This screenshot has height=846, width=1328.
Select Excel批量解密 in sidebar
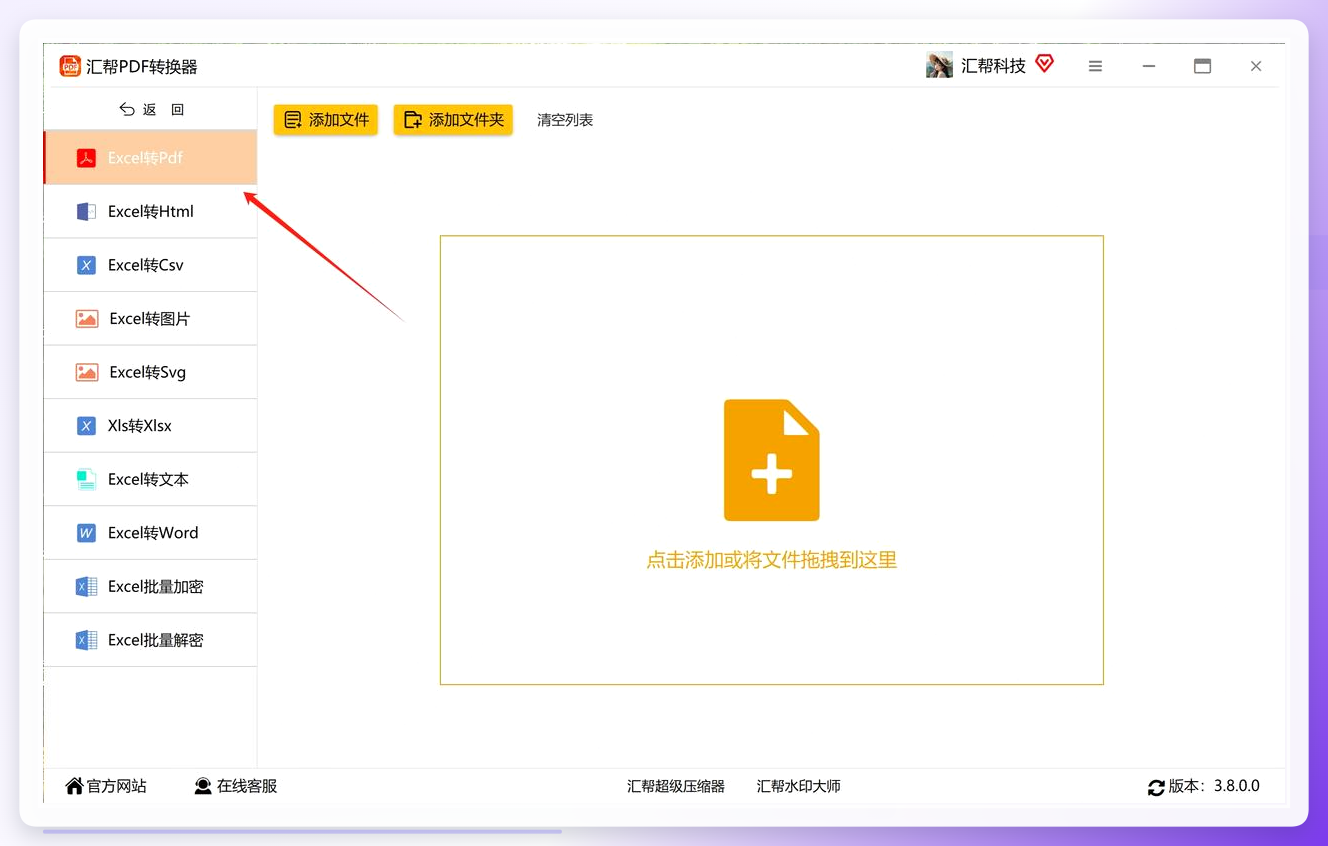point(150,640)
